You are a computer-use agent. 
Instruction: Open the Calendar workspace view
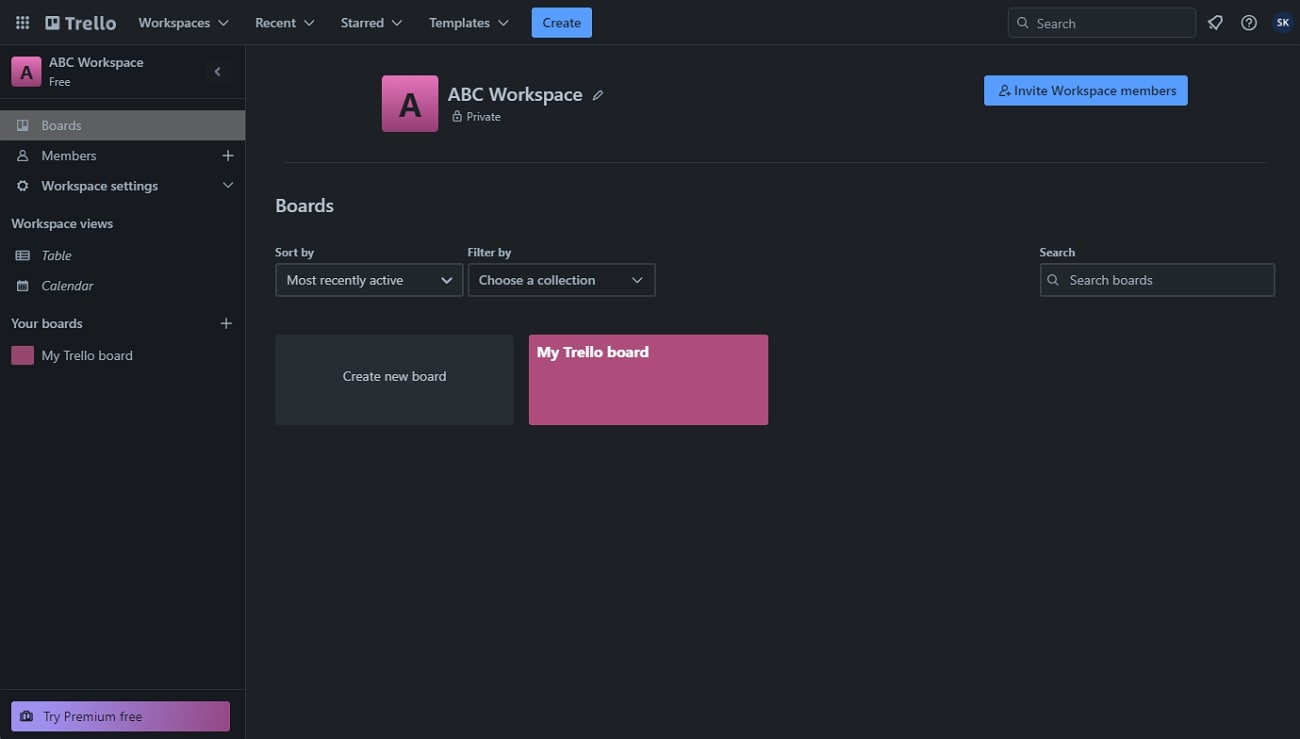(x=67, y=285)
